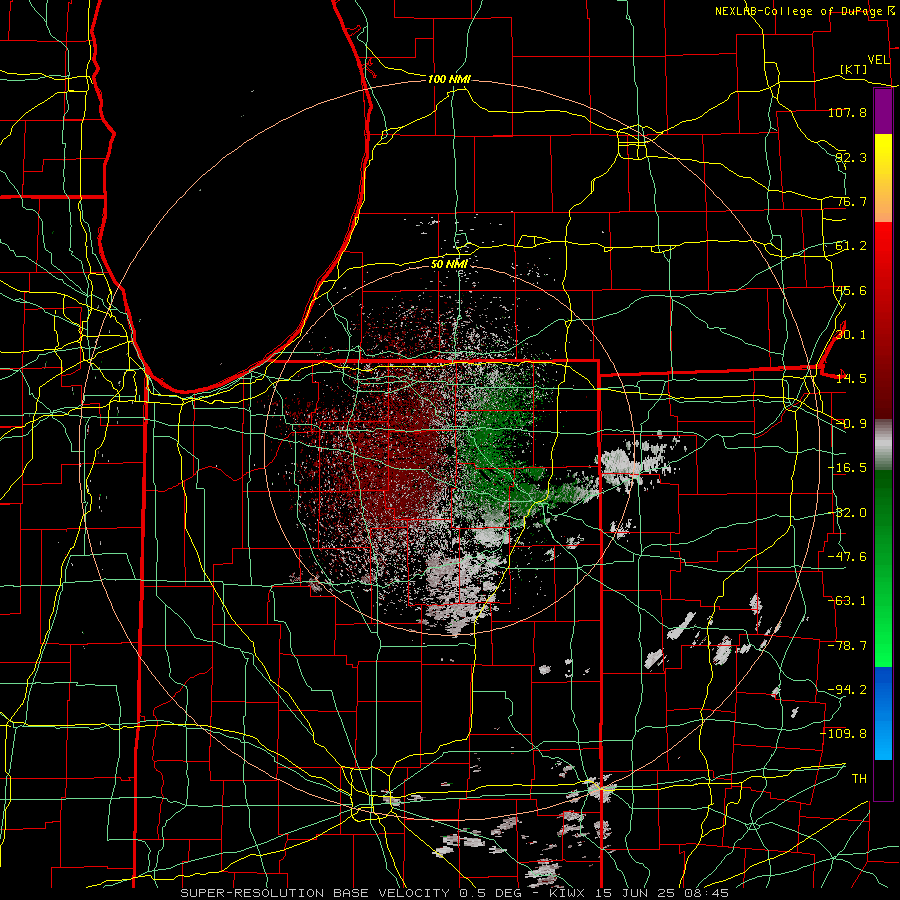Click the Super-Resolution Base Velocity caption
Image resolution: width=900 pixels, height=900 pixels.
coord(455,893)
